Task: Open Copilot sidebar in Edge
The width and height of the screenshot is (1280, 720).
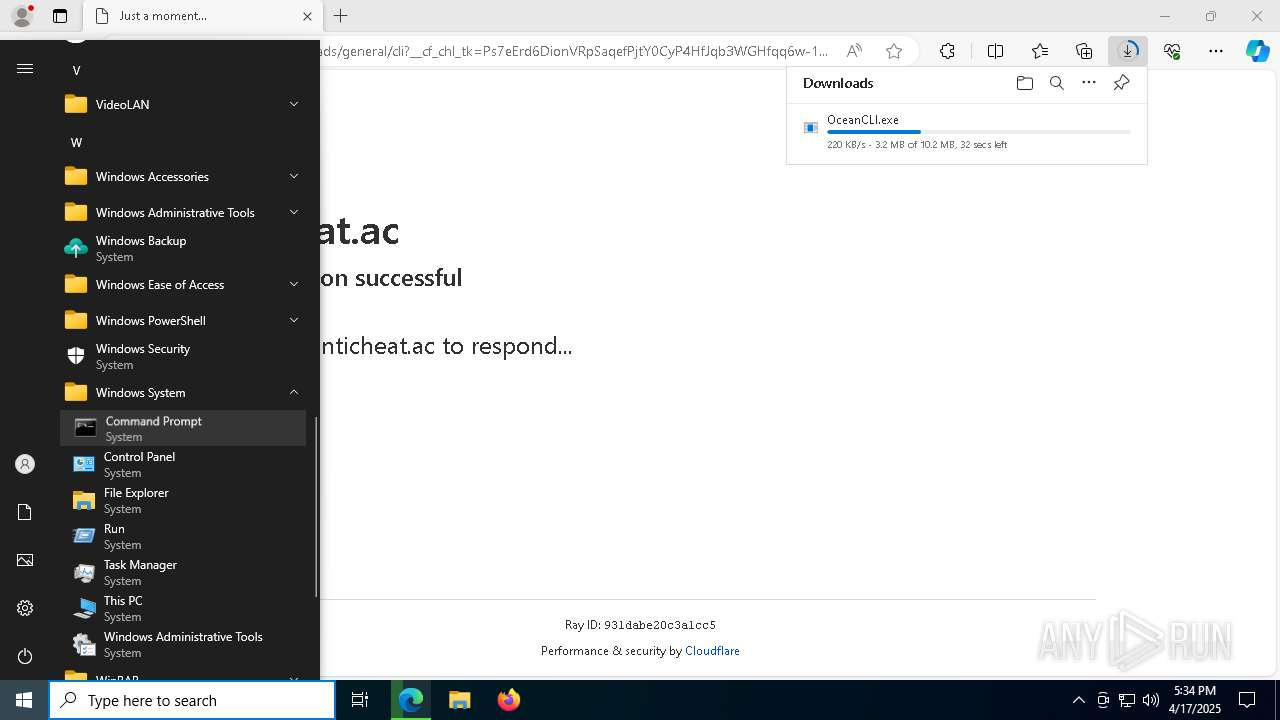Action: click(x=1258, y=51)
